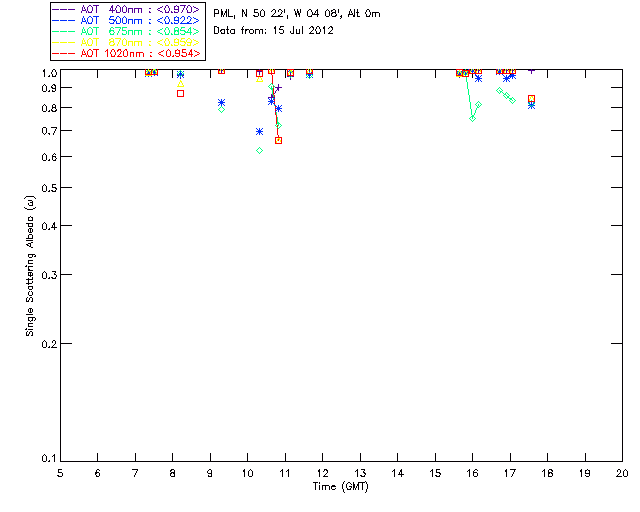Click the x-axis tick label 6

tap(98, 473)
